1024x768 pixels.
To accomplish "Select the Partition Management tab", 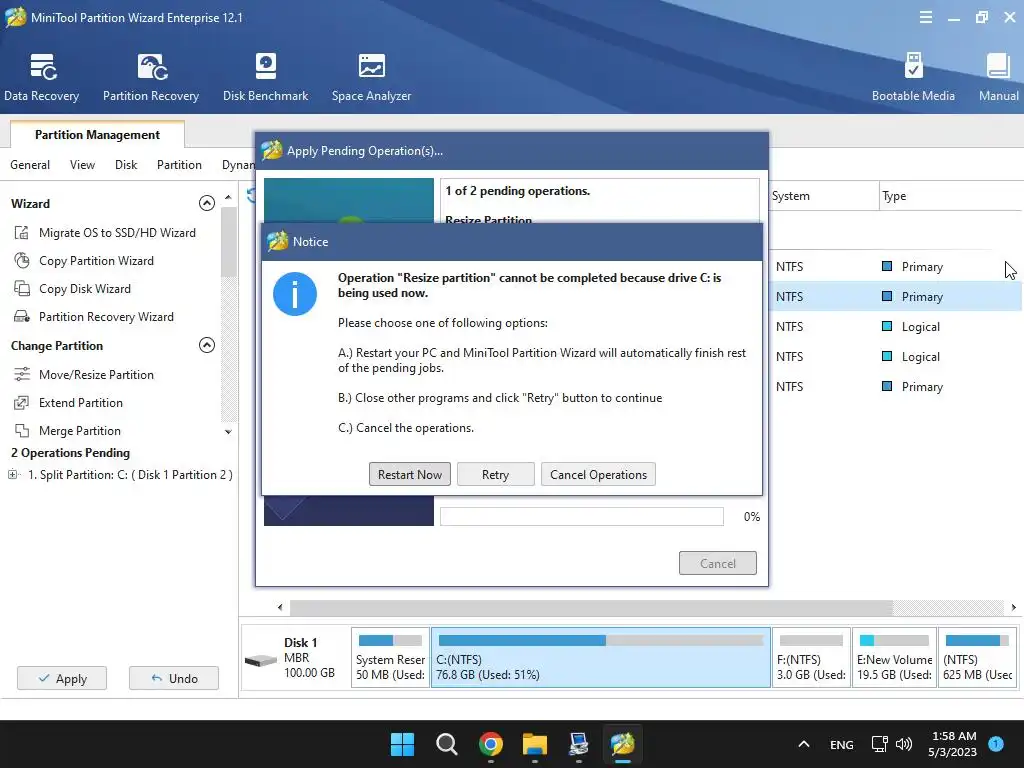I will 97,135.
